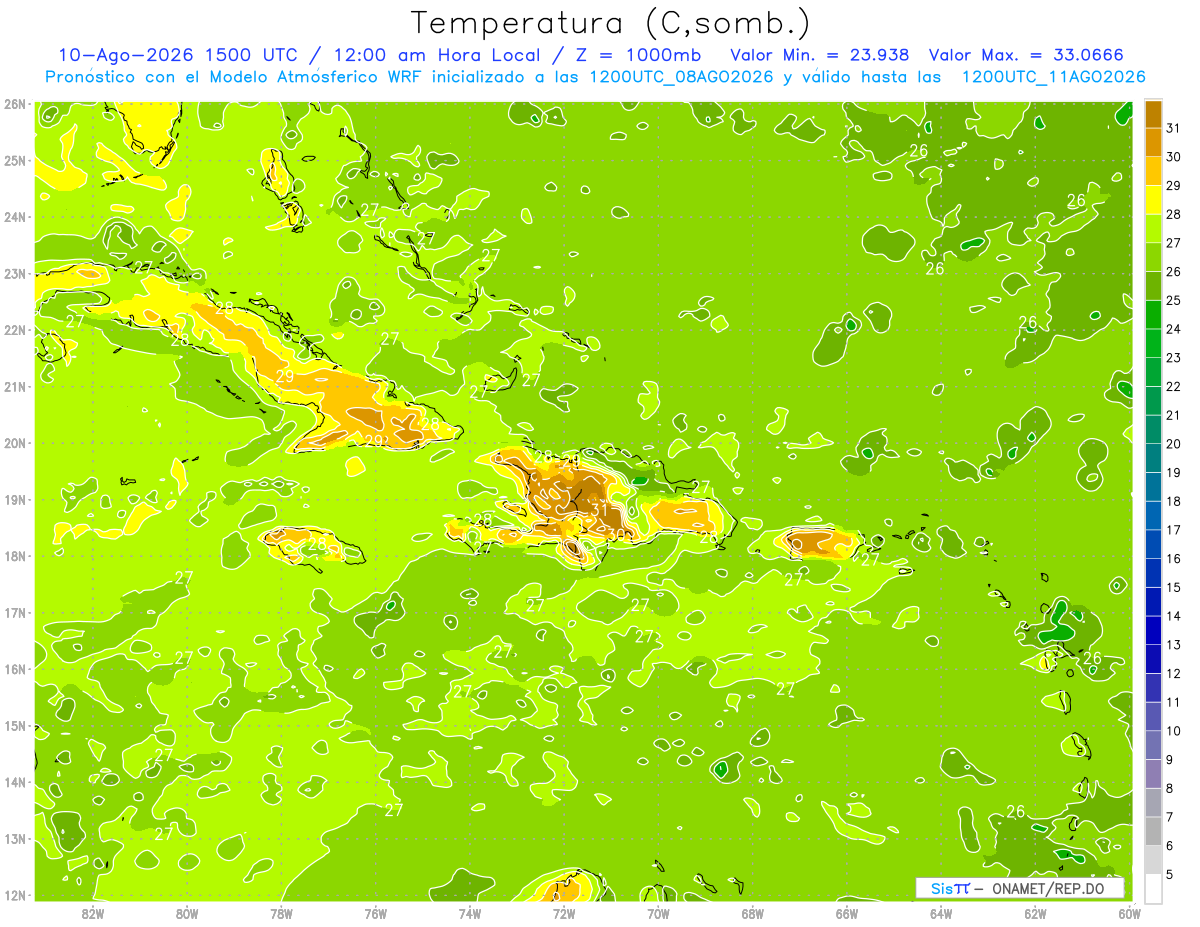
Task: Click the "74W" longitude label
Action: click(470, 913)
